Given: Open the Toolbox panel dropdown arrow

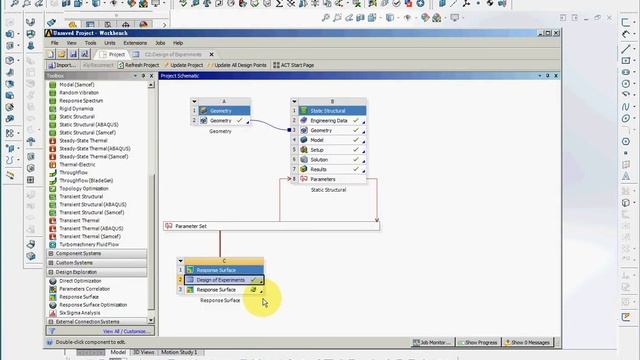Looking at the screenshot, I should [x=135, y=76].
